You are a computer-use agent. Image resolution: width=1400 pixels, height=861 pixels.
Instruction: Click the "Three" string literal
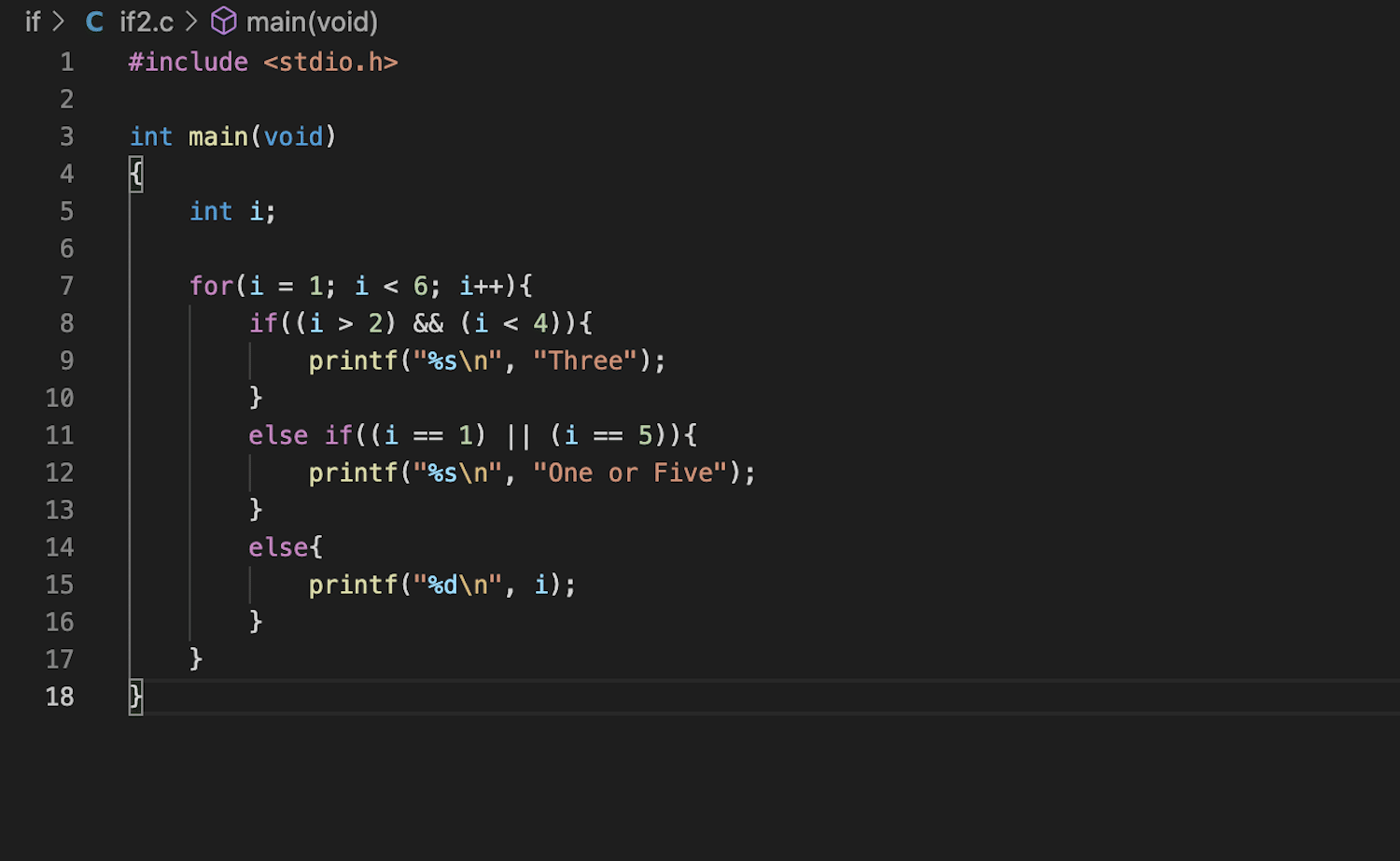point(585,360)
